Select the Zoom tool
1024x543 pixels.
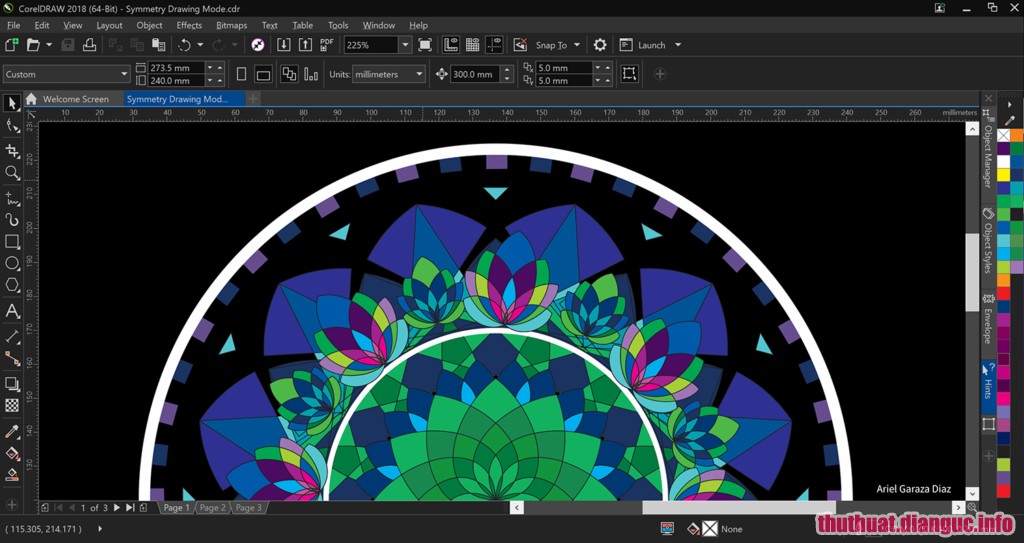(x=12, y=173)
